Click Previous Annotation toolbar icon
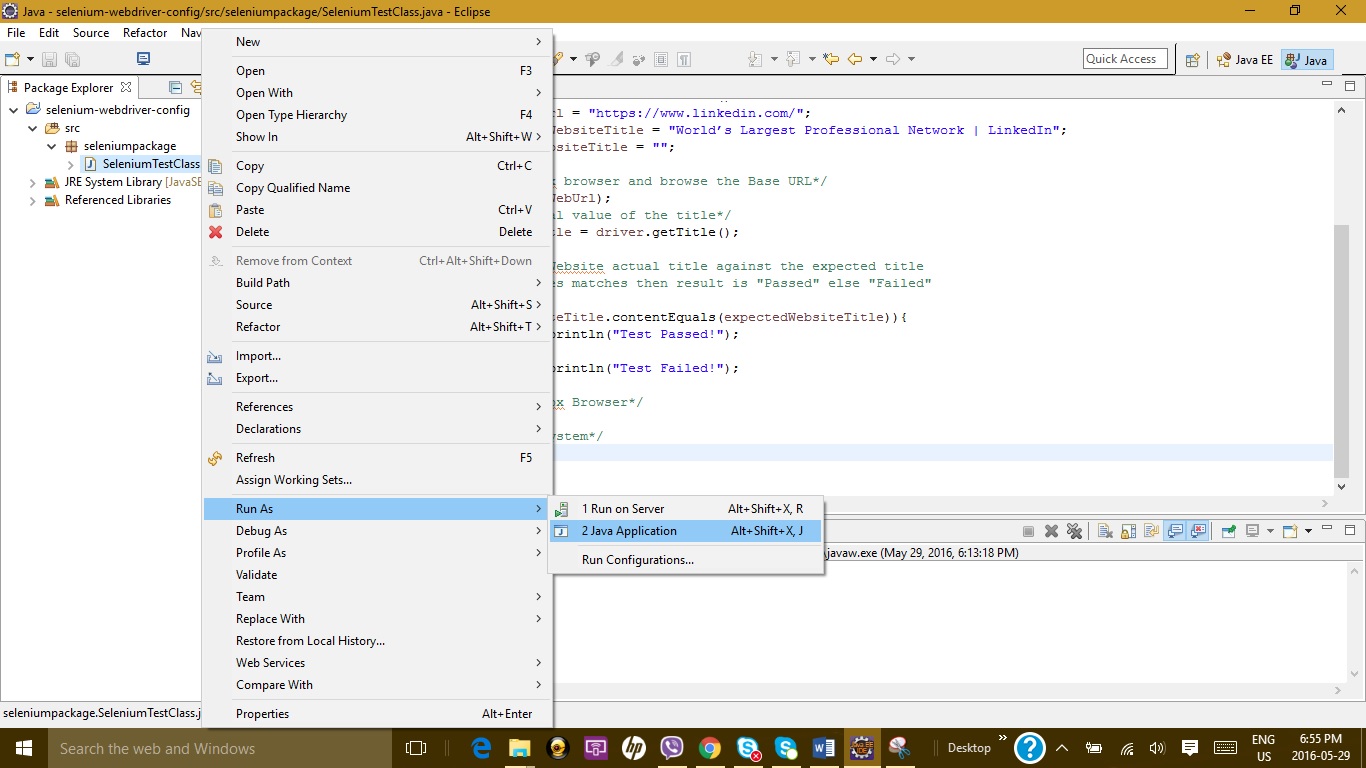 [793, 59]
